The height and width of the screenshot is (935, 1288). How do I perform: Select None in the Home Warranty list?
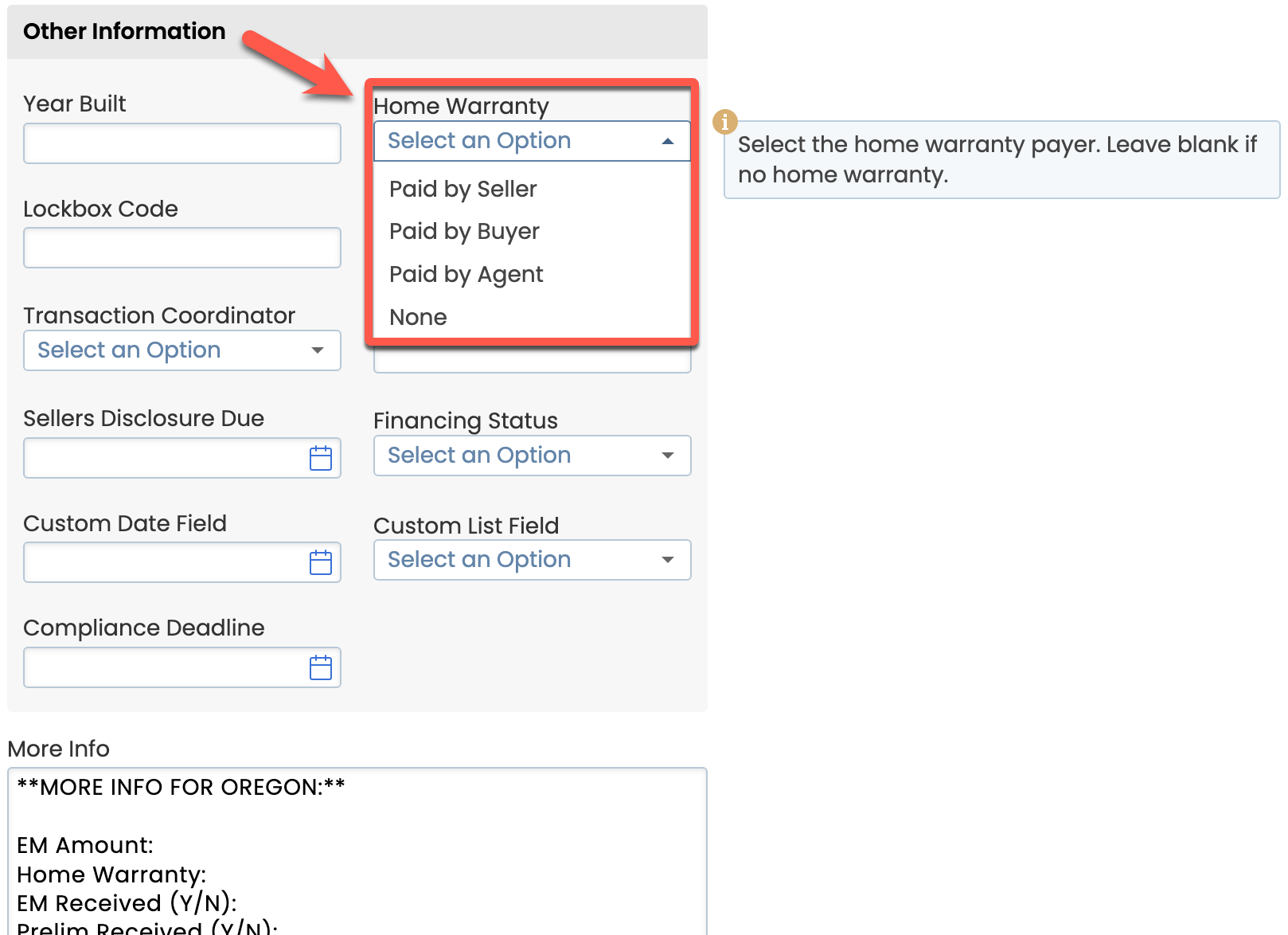click(418, 317)
